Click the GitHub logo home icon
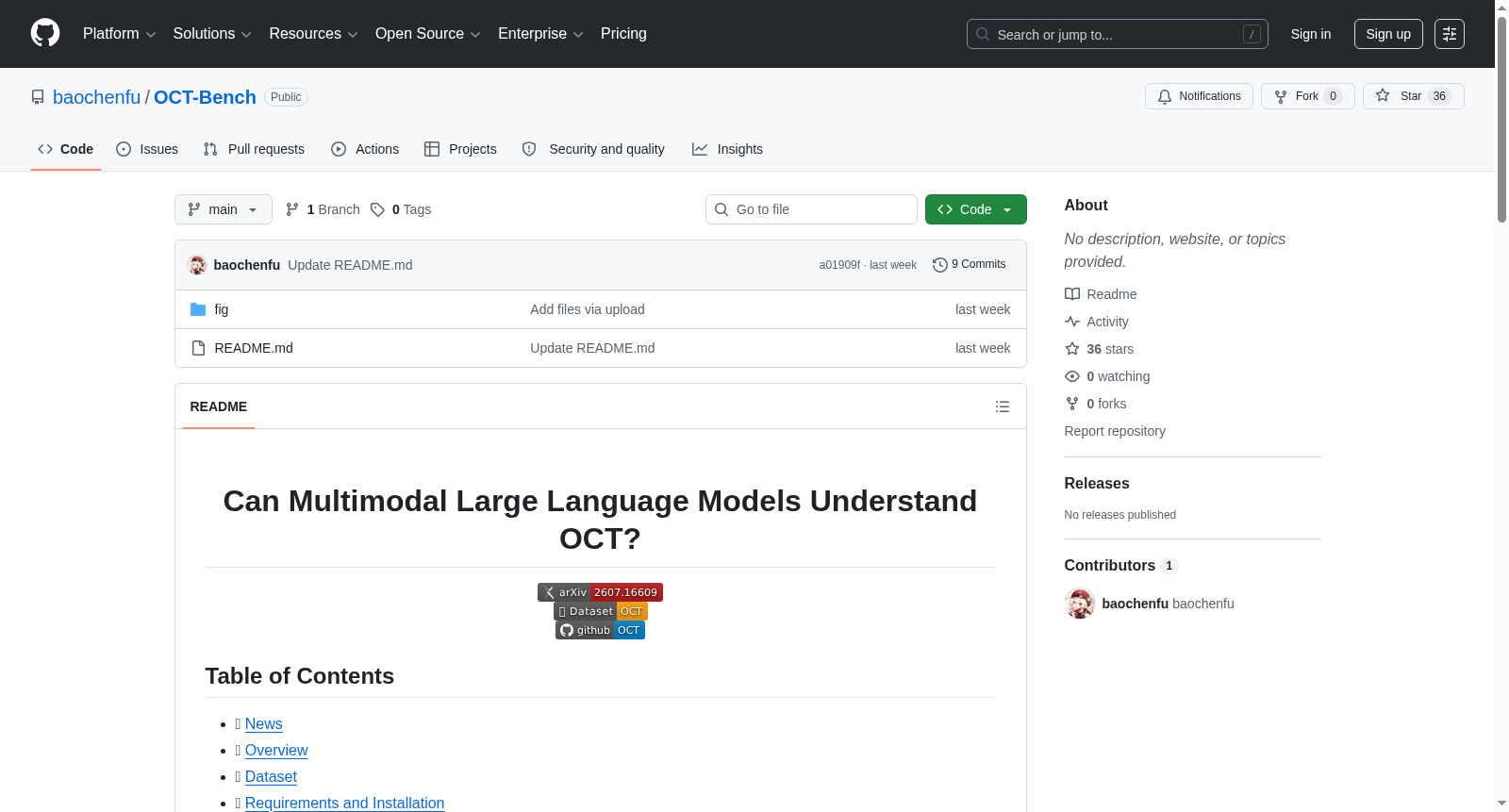This screenshot has height=812, width=1509. click(x=45, y=34)
